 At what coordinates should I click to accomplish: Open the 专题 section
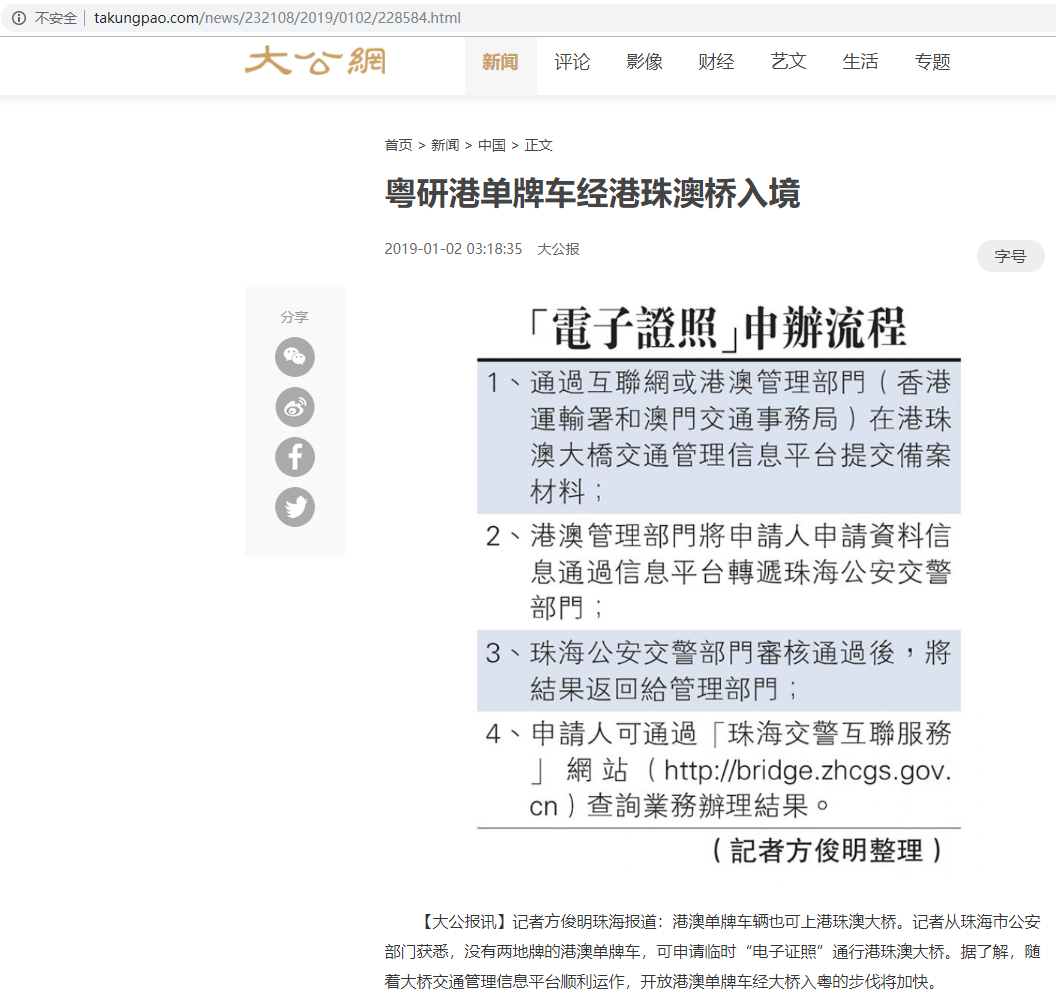click(932, 62)
